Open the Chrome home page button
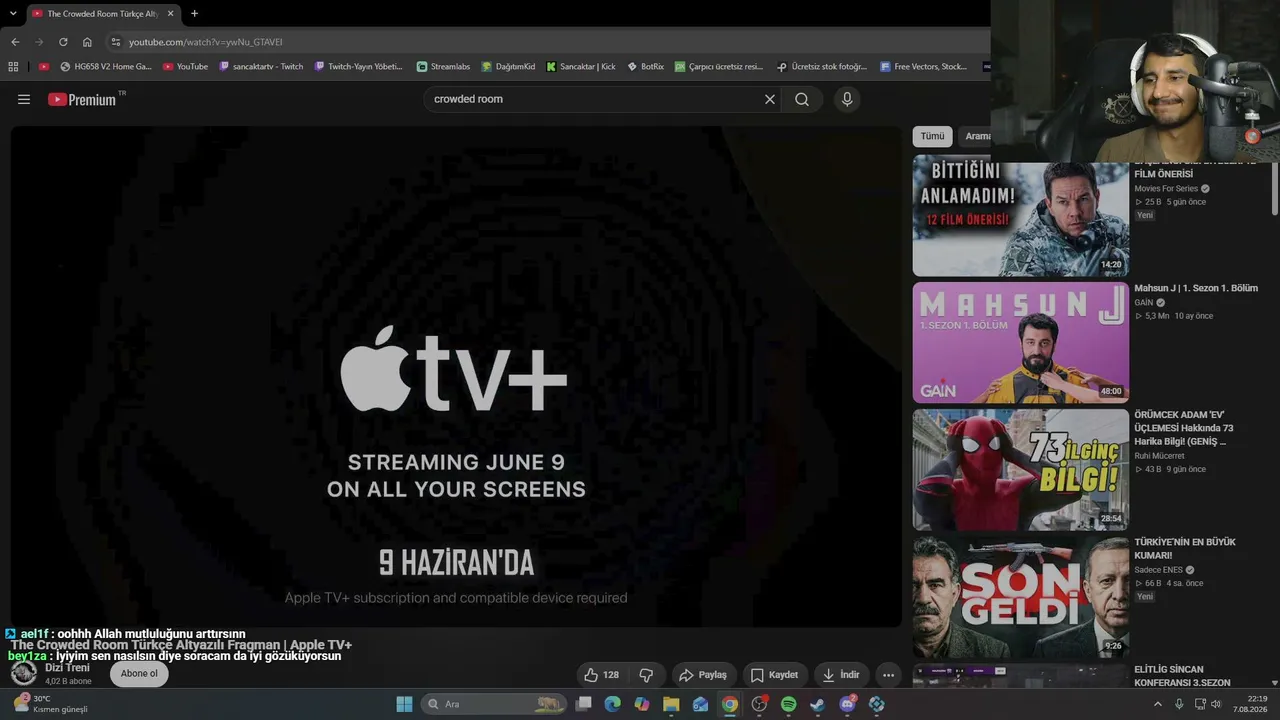This screenshot has width=1280, height=720. coord(87,42)
